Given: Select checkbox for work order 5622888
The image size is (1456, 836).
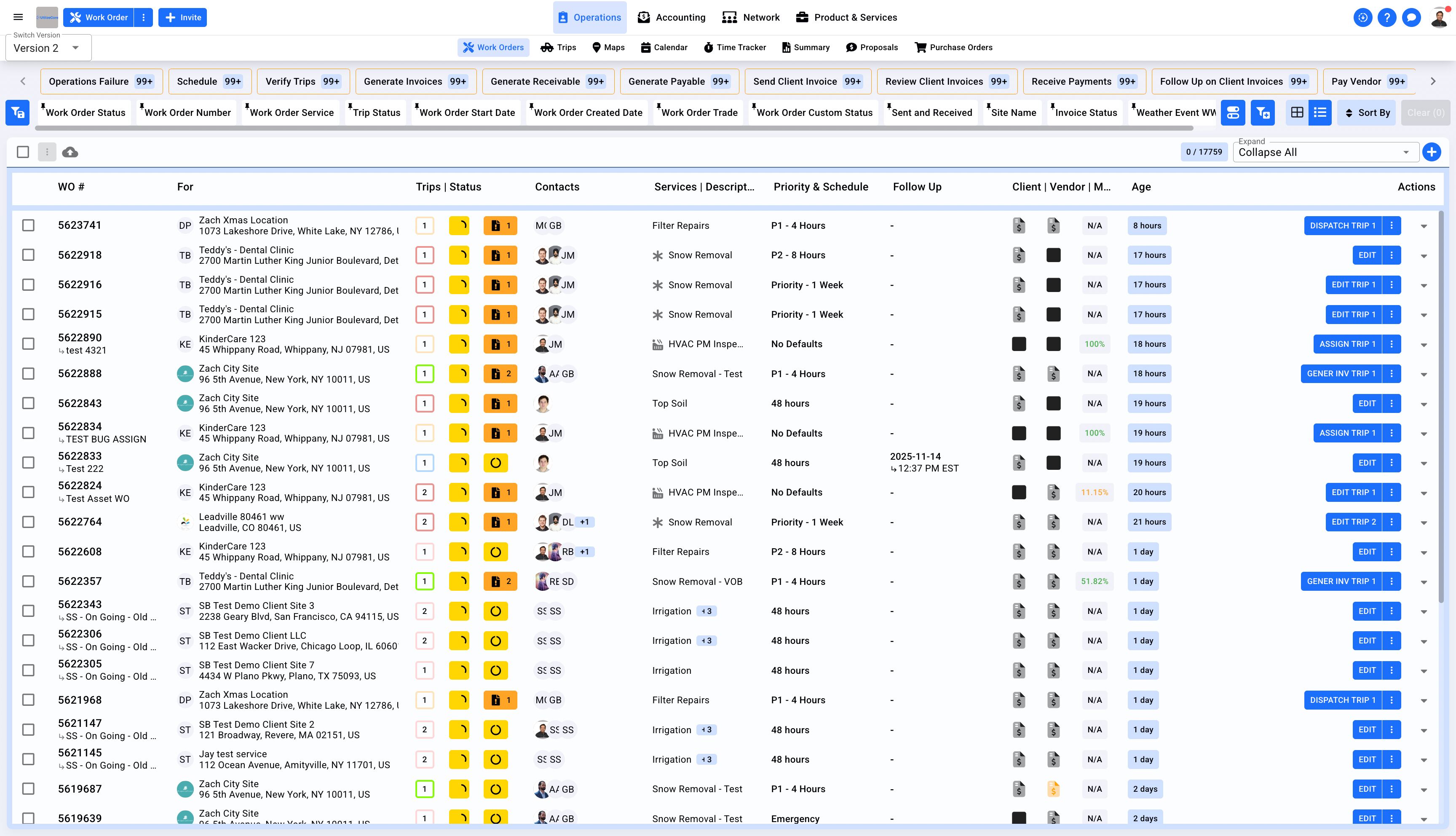Looking at the screenshot, I should [28, 374].
